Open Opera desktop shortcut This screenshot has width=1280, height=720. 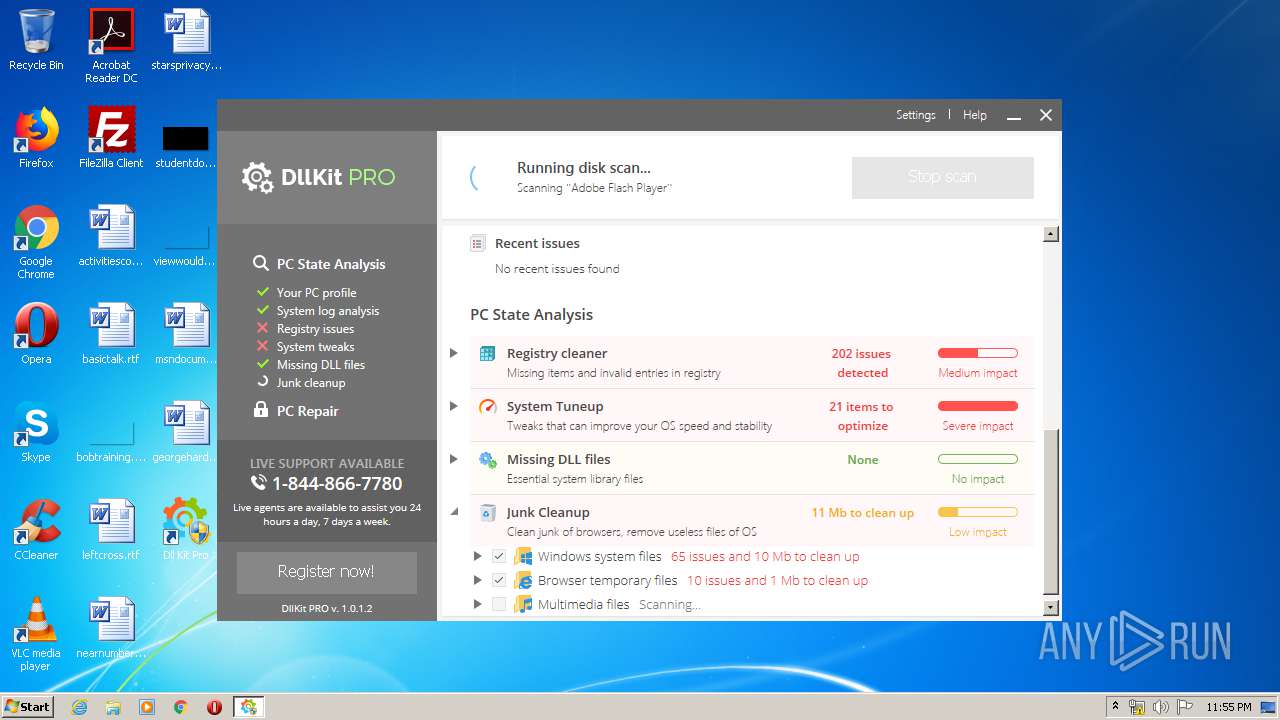point(36,334)
